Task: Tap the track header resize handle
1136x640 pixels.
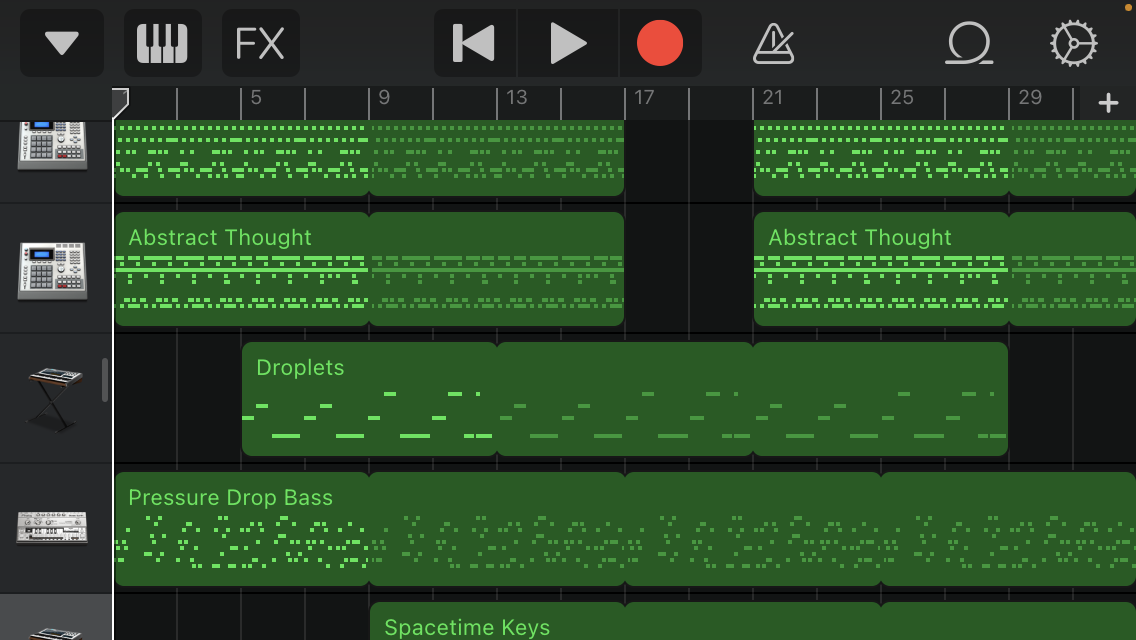Action: pyautogui.click(x=106, y=380)
